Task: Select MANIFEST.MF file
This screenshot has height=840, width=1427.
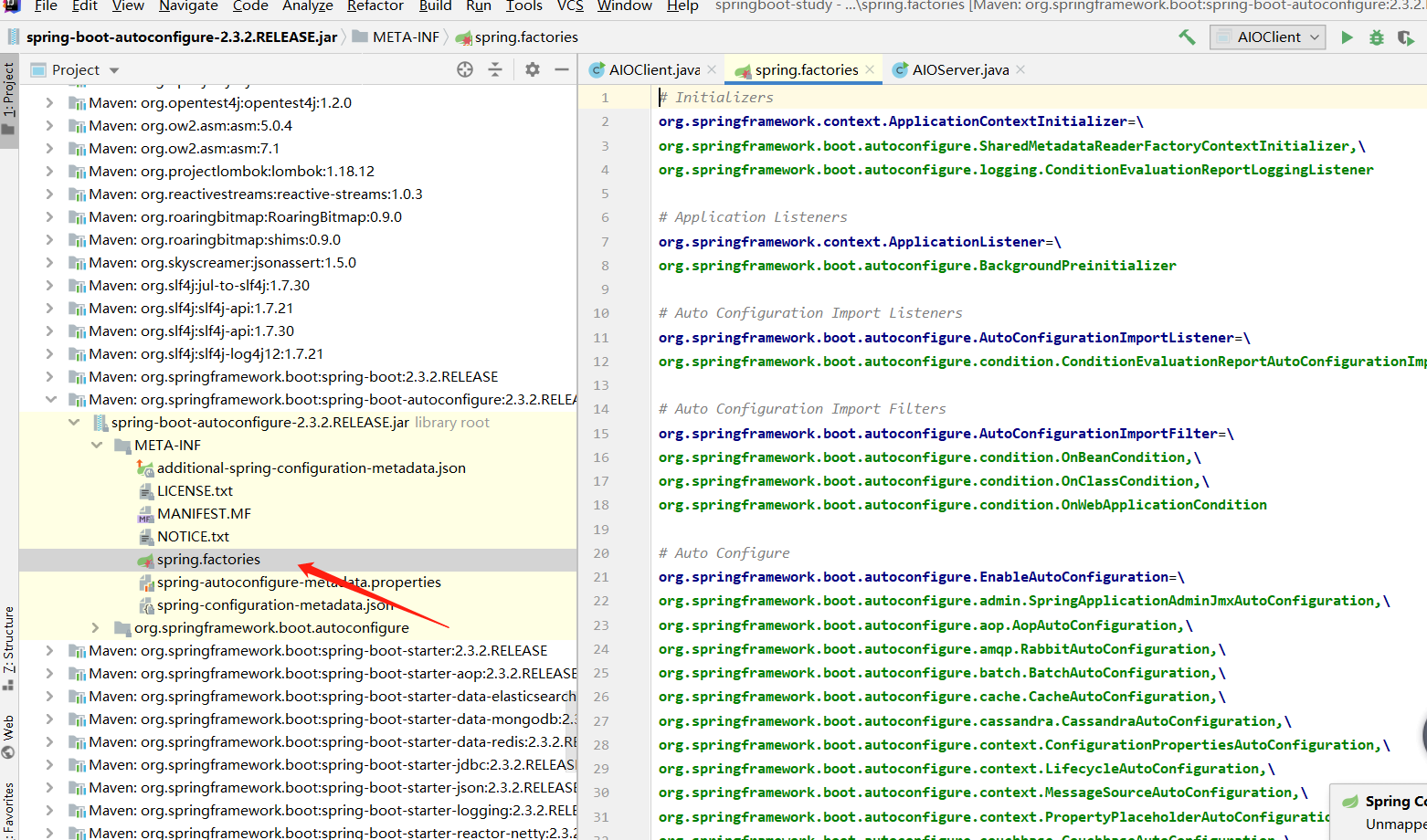Action: pyautogui.click(x=204, y=514)
